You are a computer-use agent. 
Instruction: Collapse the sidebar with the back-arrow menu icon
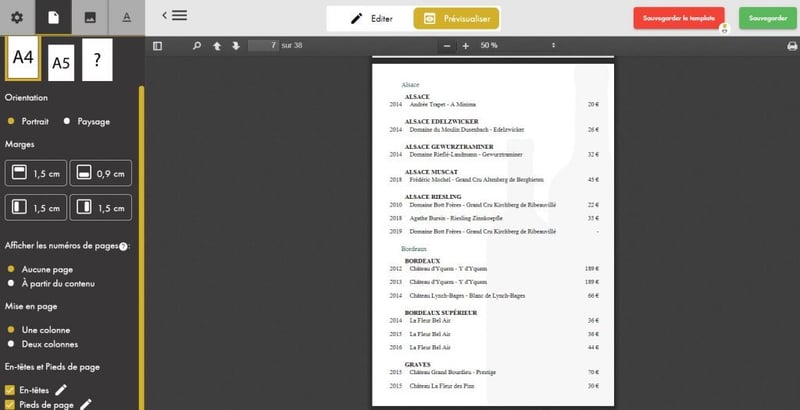click(174, 15)
